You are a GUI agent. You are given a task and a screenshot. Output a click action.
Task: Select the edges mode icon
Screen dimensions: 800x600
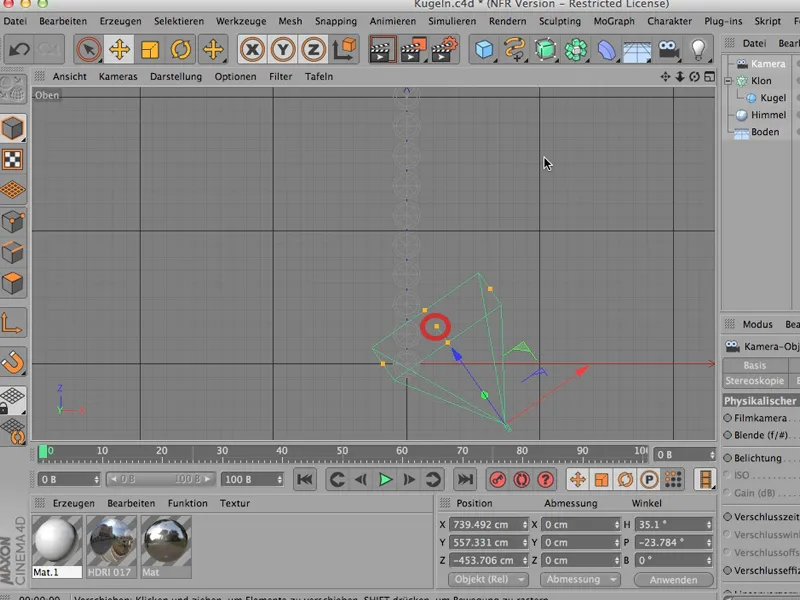click(13, 253)
